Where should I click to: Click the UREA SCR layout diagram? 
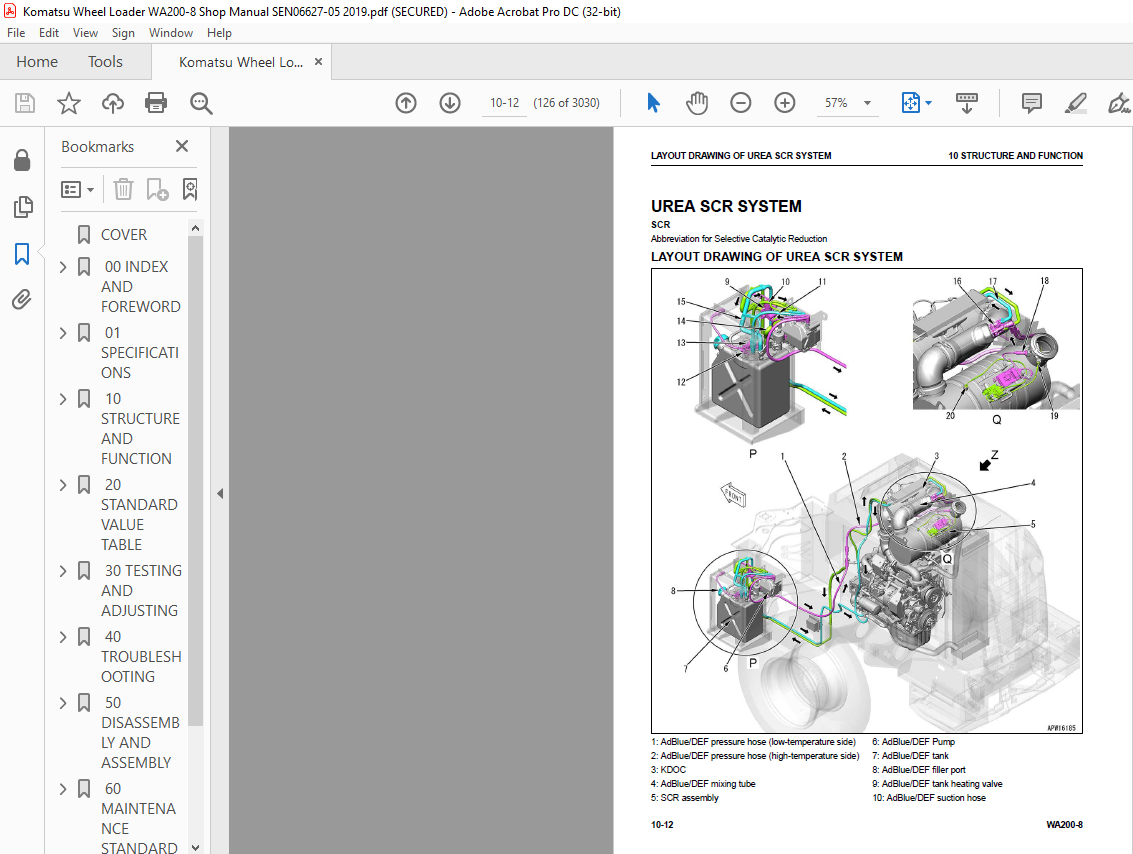[x=866, y=501]
